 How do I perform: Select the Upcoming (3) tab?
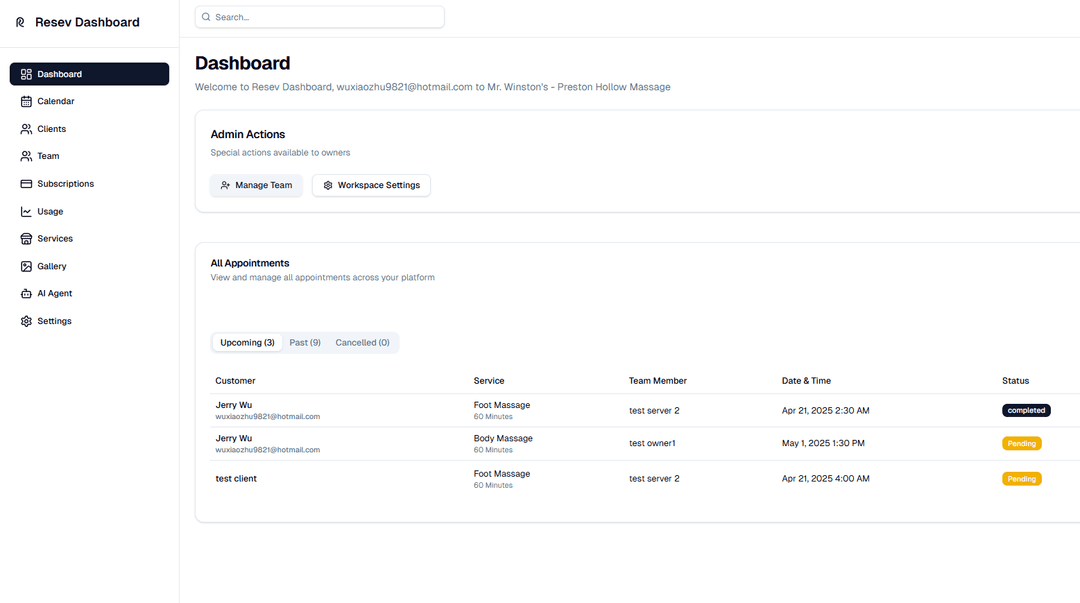pos(247,343)
